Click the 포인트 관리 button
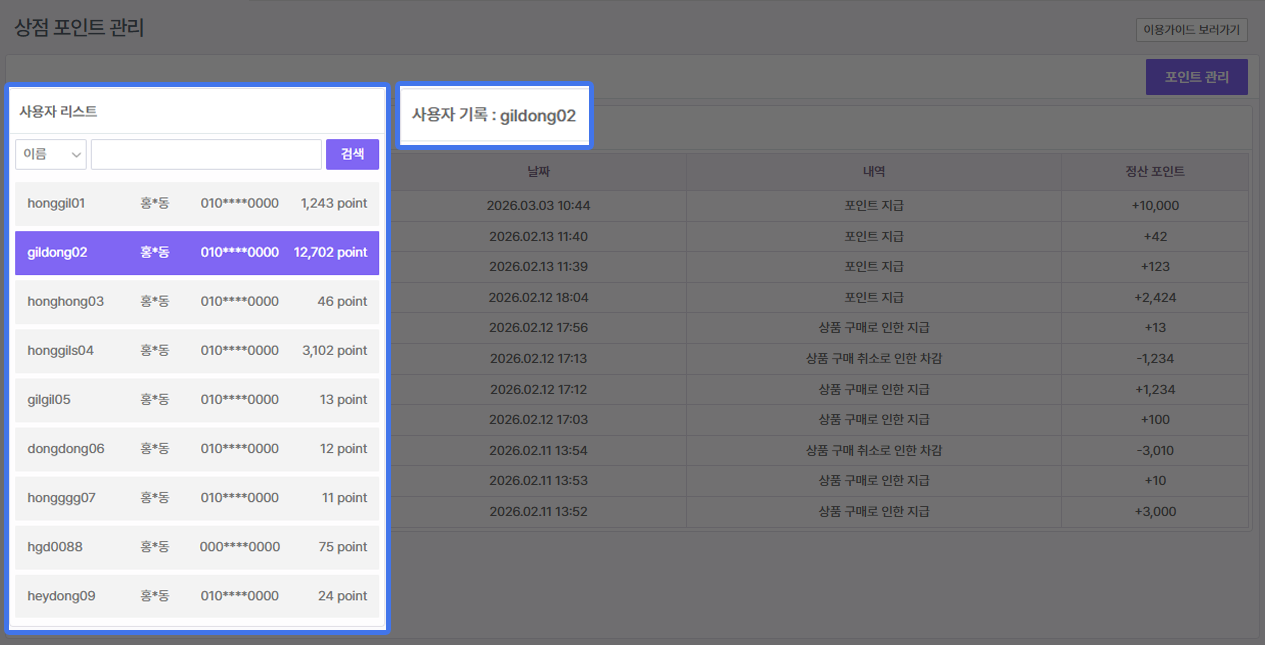1265x645 pixels. 1196,77
